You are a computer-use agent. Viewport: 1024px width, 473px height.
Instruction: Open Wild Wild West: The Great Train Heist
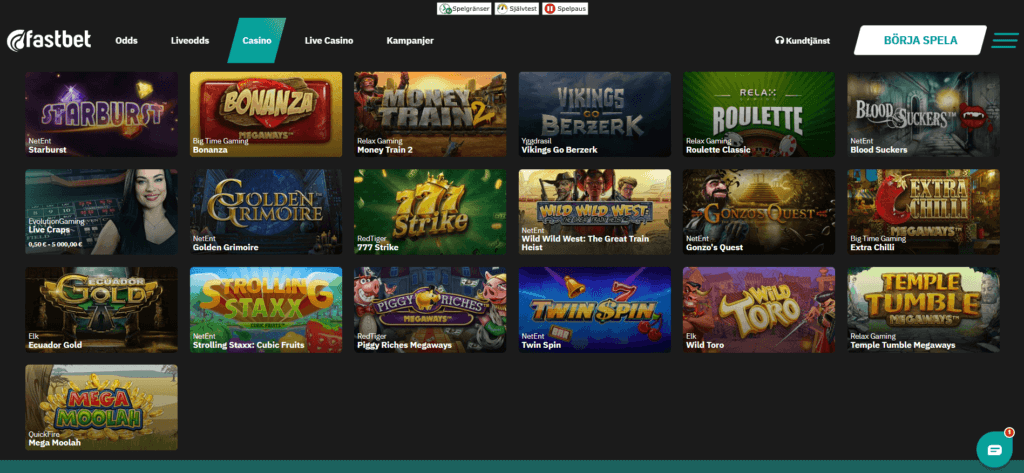point(595,212)
